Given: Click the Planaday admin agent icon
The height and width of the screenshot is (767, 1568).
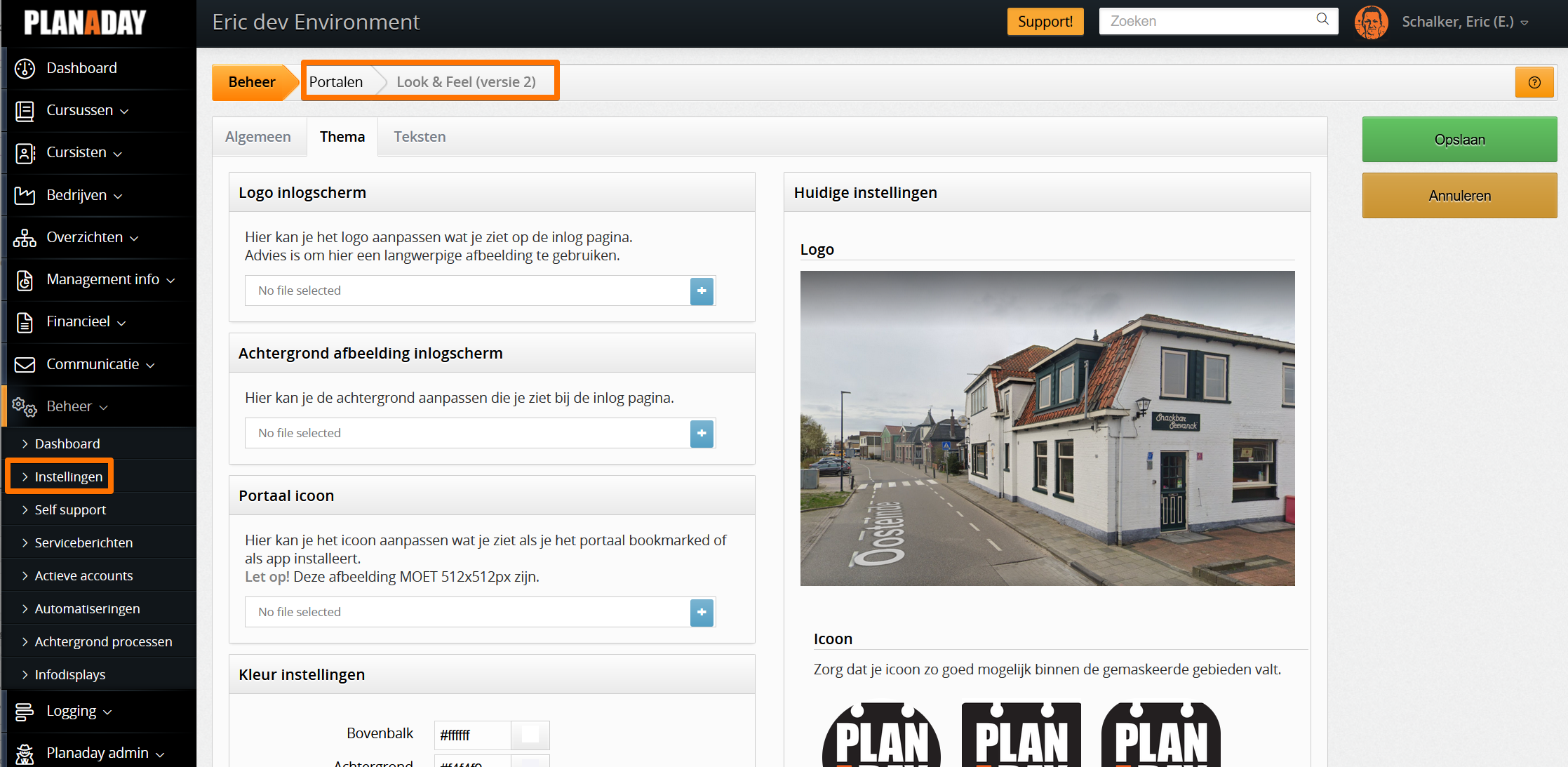Looking at the screenshot, I should 25,754.
